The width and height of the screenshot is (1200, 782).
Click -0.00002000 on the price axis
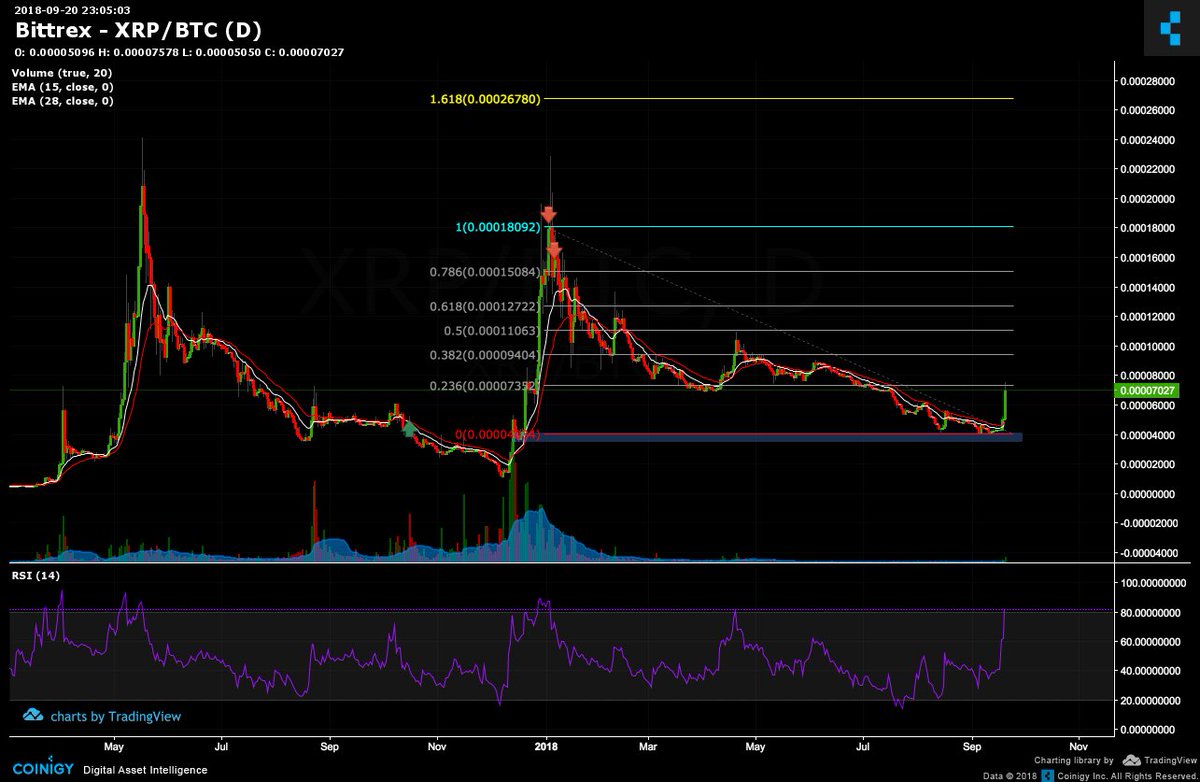click(1147, 524)
